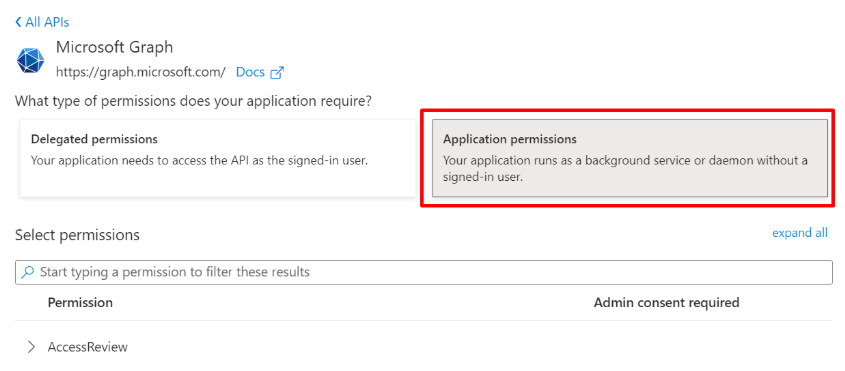845x371 pixels.
Task: Select the Delegated permissions card title
Action: (x=94, y=139)
